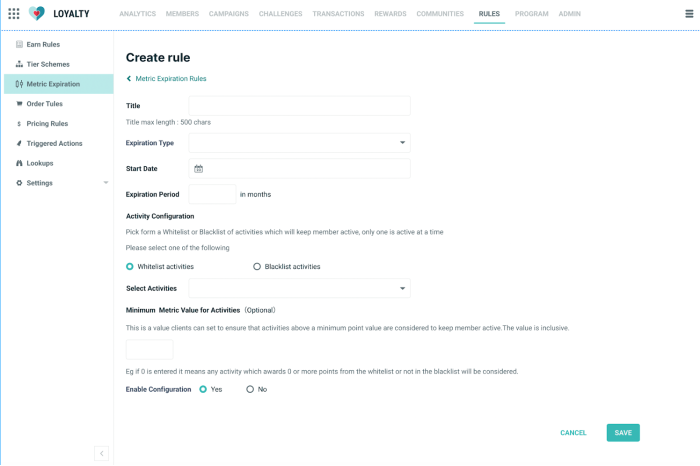Click the Earn Rules sidebar icon
The width and height of the screenshot is (700, 466).
pos(20,45)
